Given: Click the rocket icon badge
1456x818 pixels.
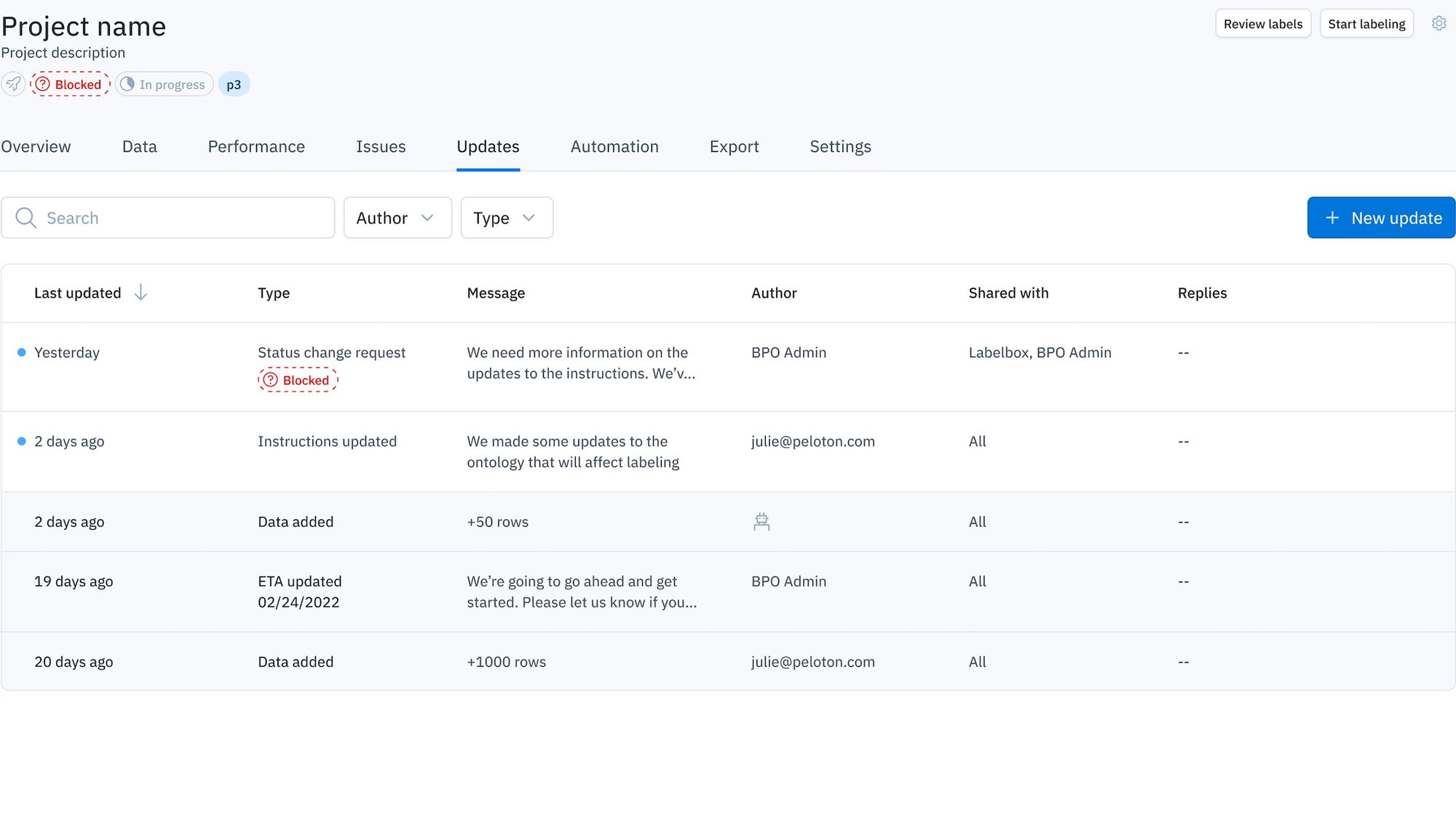Looking at the screenshot, I should [x=13, y=84].
